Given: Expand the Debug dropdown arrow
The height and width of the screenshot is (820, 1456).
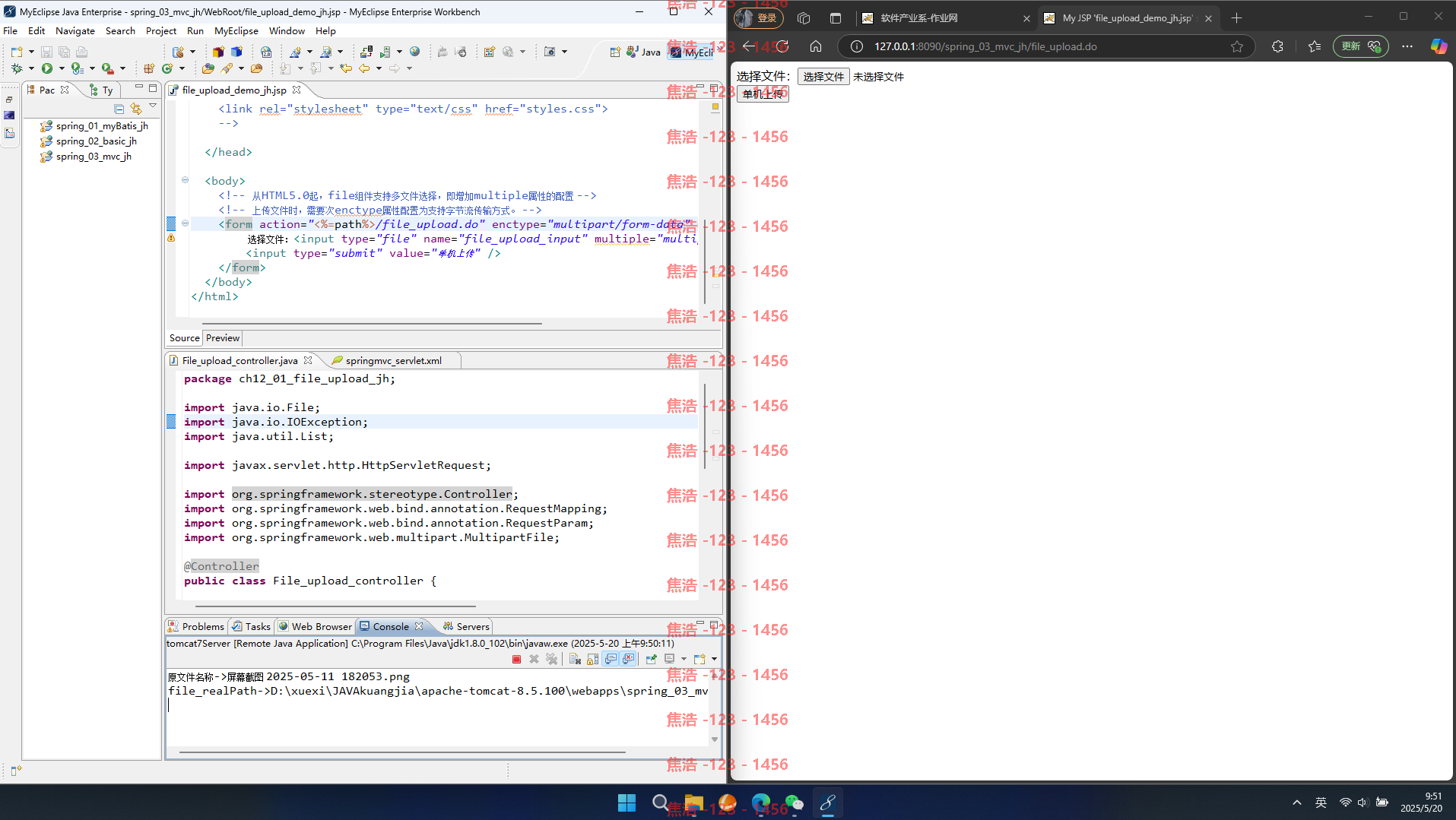Looking at the screenshot, I should [31, 68].
